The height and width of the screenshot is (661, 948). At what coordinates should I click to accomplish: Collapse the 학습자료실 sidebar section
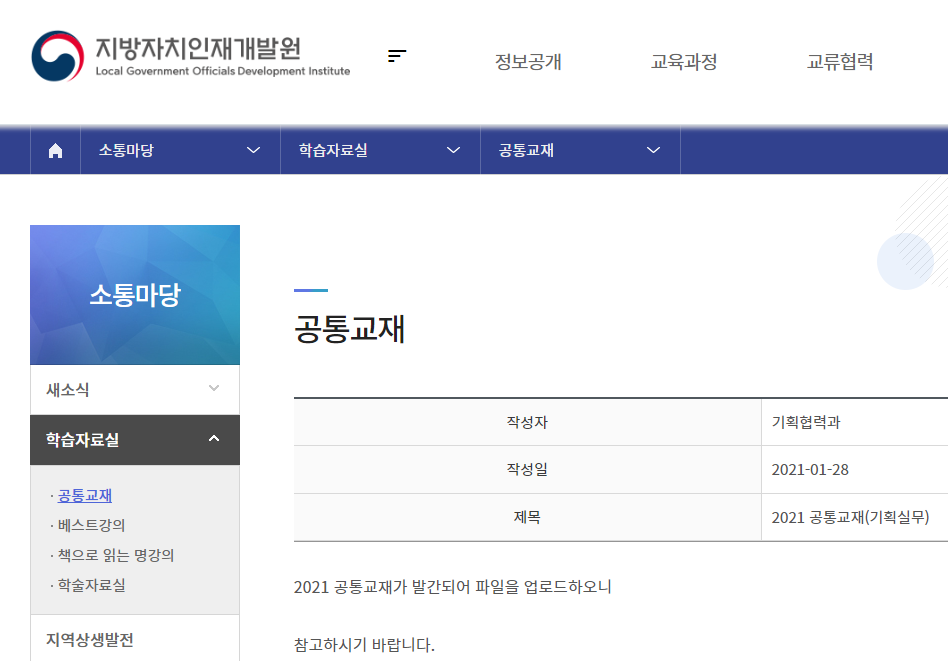pyautogui.click(x=135, y=440)
